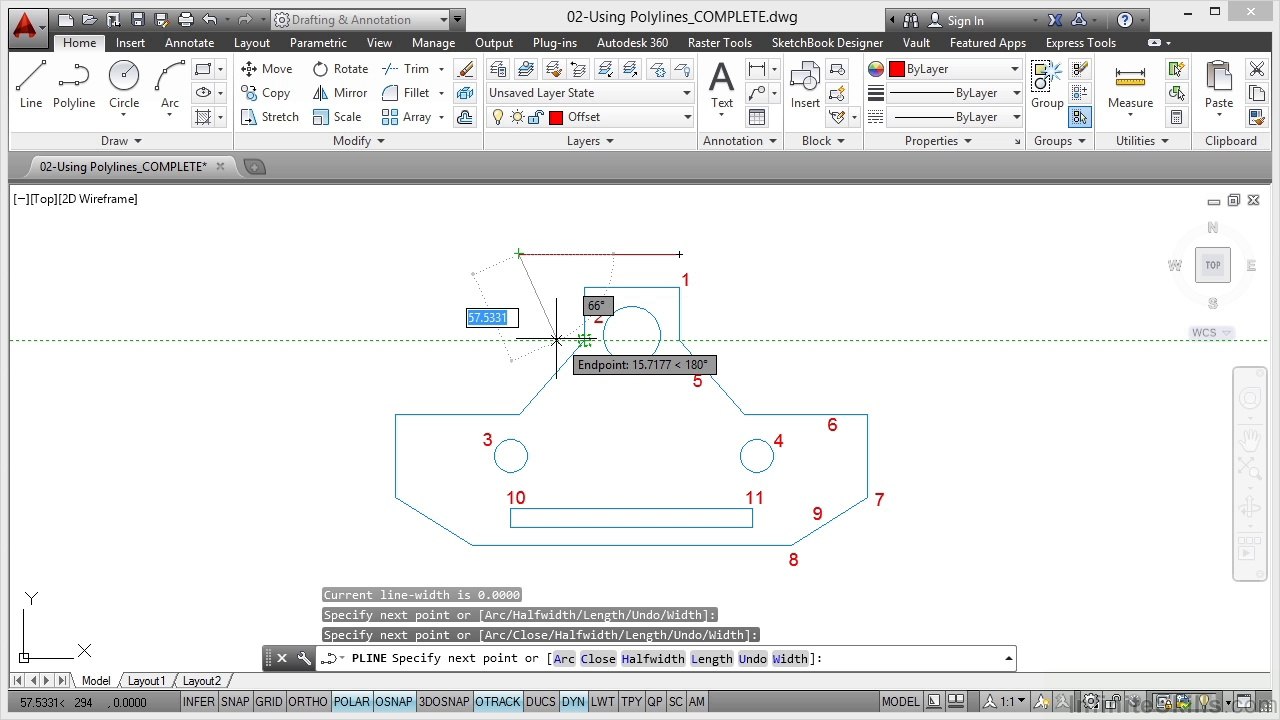Click the Move tool

tap(266, 69)
